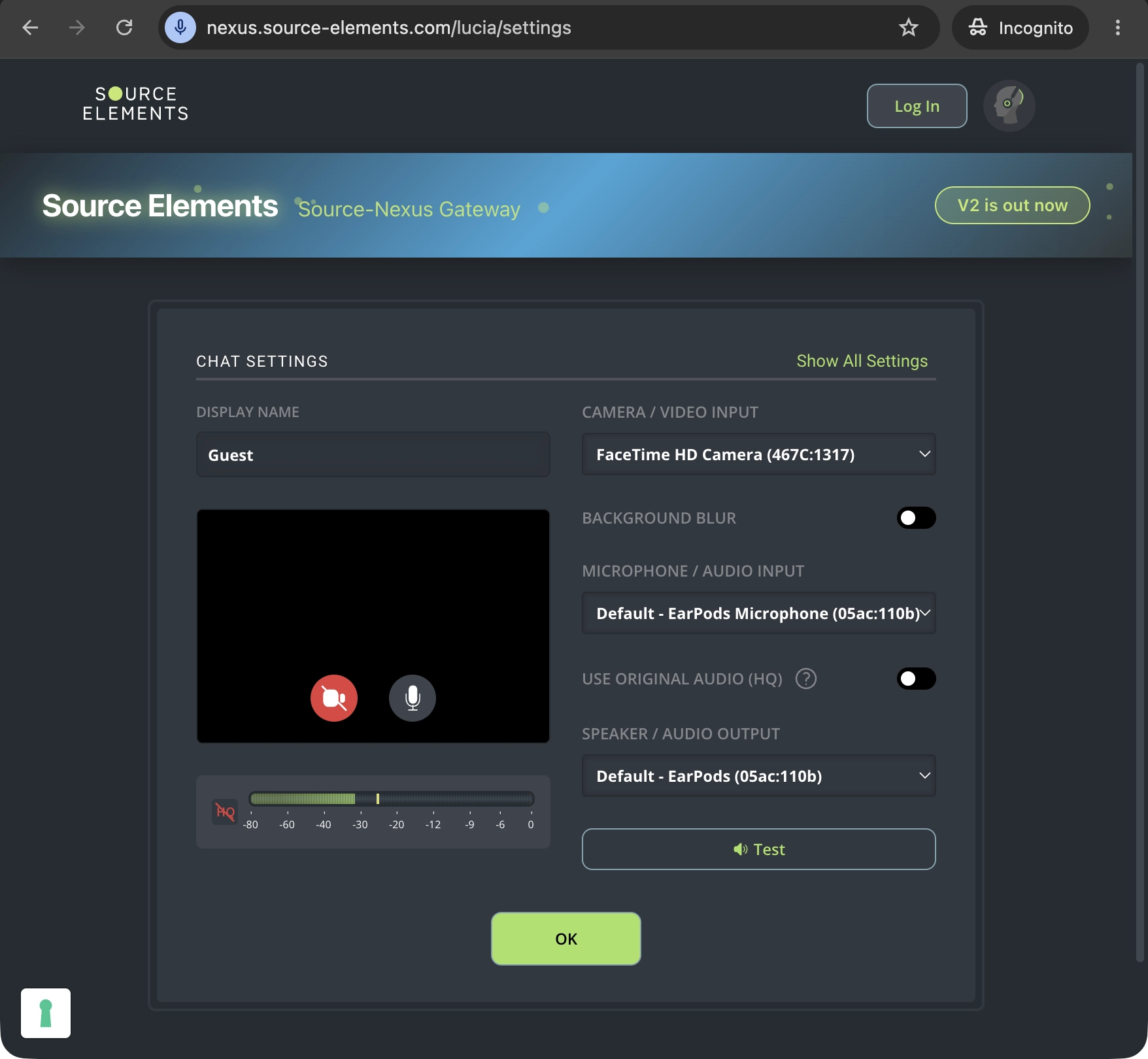The height and width of the screenshot is (1059, 1148).
Task: Click the -20 mark on meter scale
Action: pyautogui.click(x=396, y=825)
